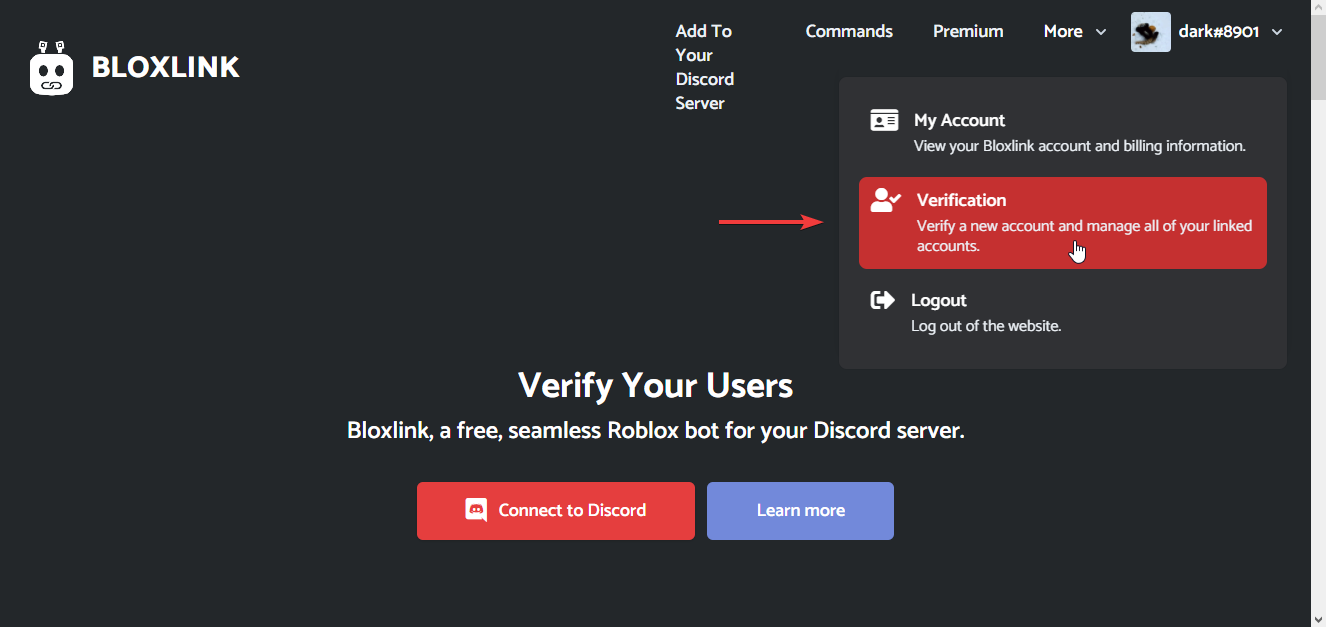The height and width of the screenshot is (627, 1326).
Task: Click the Bloxlink robot logo icon
Action: pos(52,68)
